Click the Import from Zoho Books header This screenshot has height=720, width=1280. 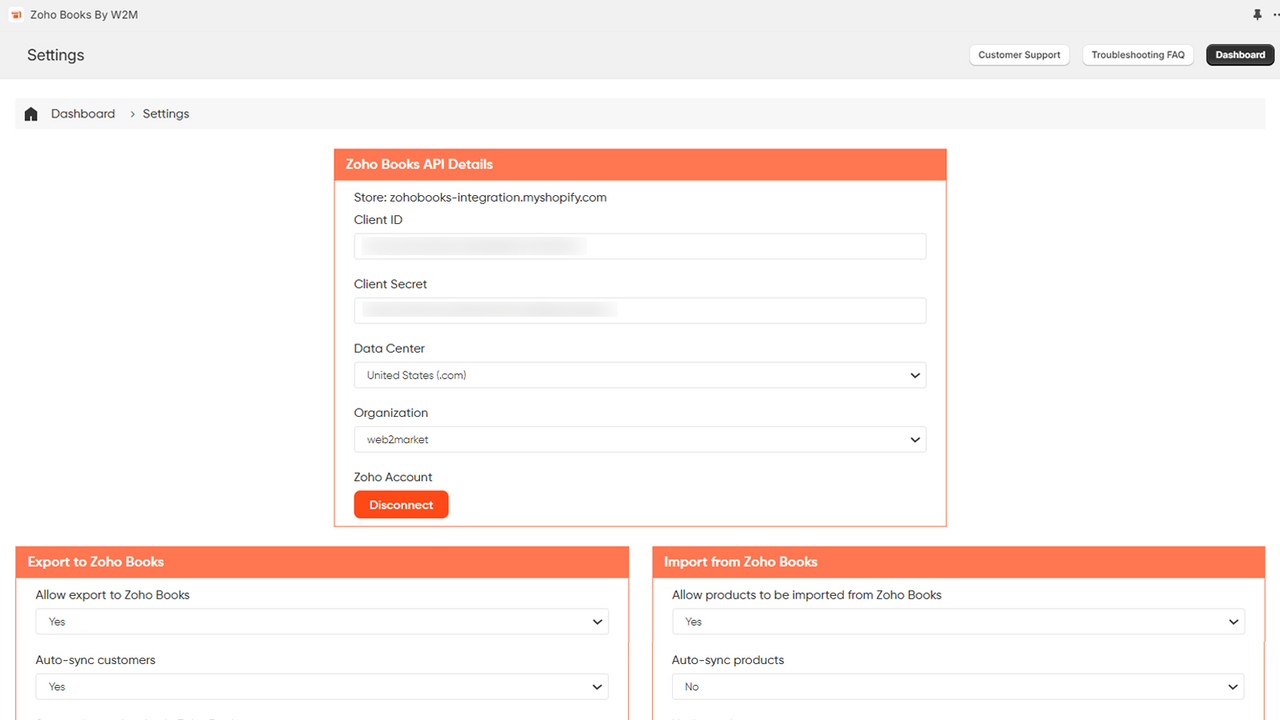coord(958,562)
